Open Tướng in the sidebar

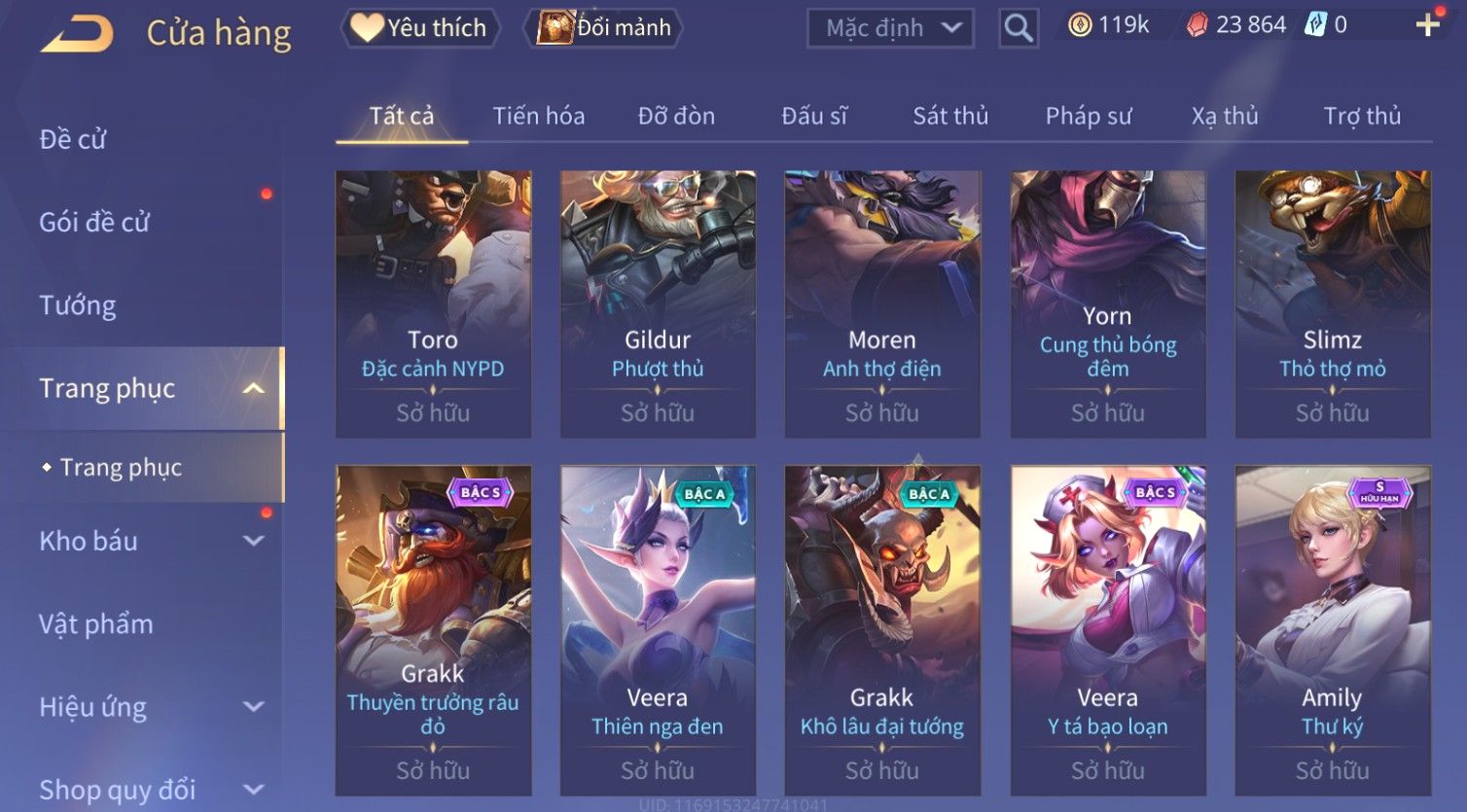click(x=78, y=305)
